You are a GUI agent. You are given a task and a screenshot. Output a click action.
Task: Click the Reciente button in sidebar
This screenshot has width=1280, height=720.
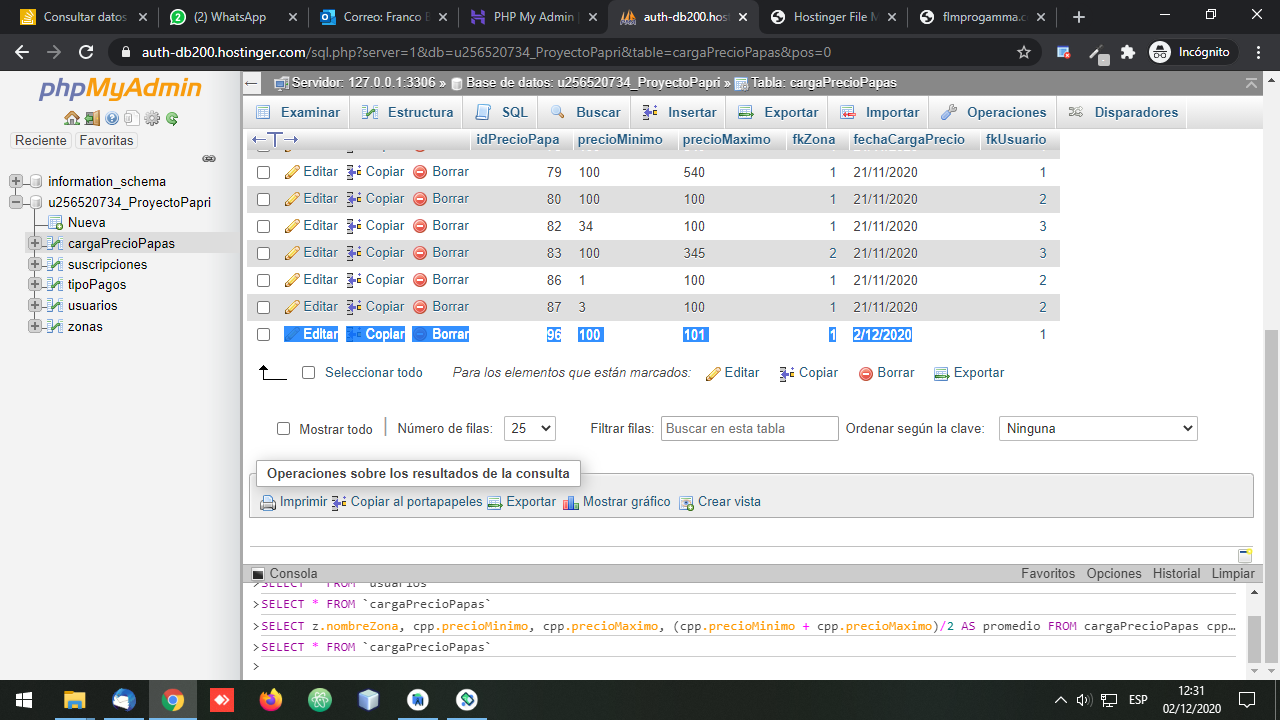pyautogui.click(x=41, y=141)
